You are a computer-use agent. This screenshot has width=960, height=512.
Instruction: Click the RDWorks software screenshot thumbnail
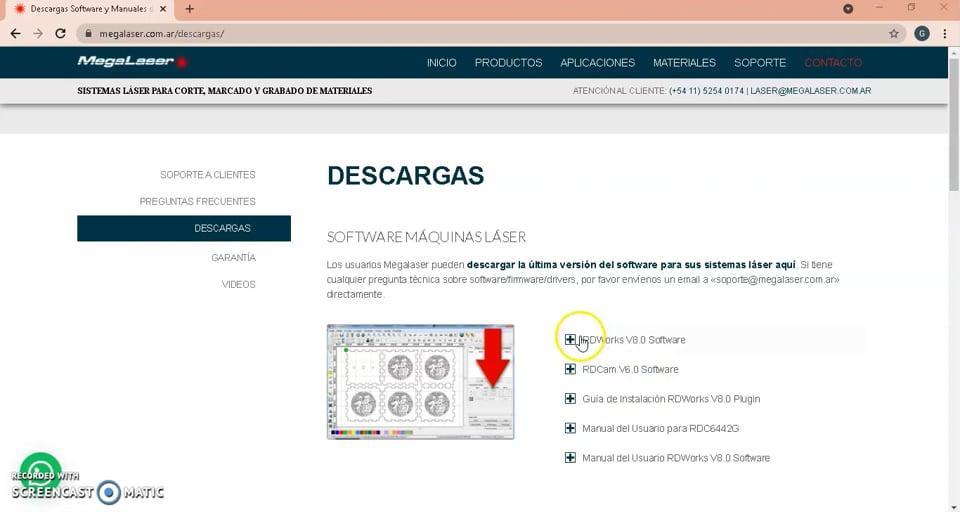pos(421,382)
